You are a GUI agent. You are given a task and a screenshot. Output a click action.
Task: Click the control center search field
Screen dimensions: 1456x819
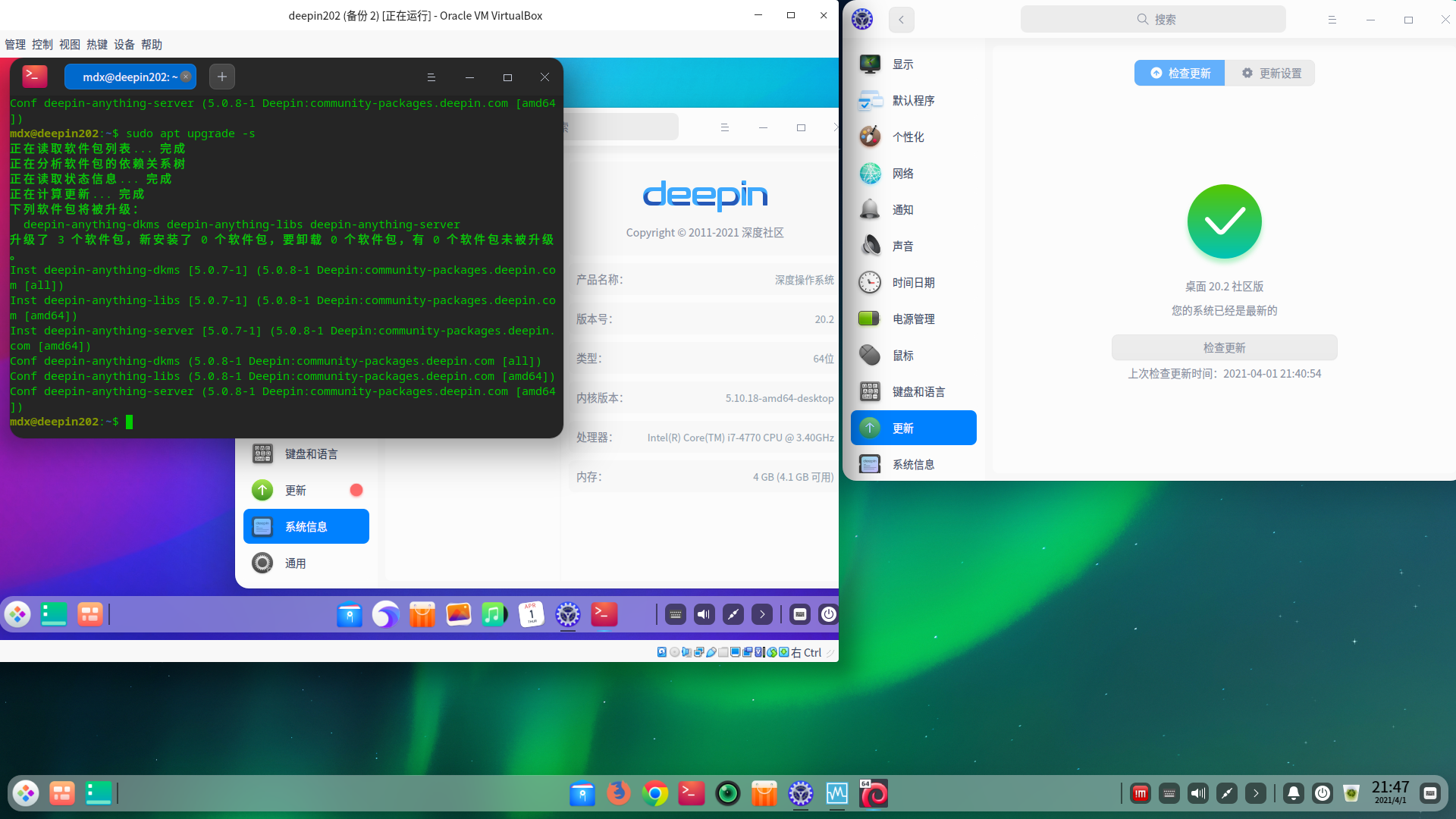[1153, 20]
